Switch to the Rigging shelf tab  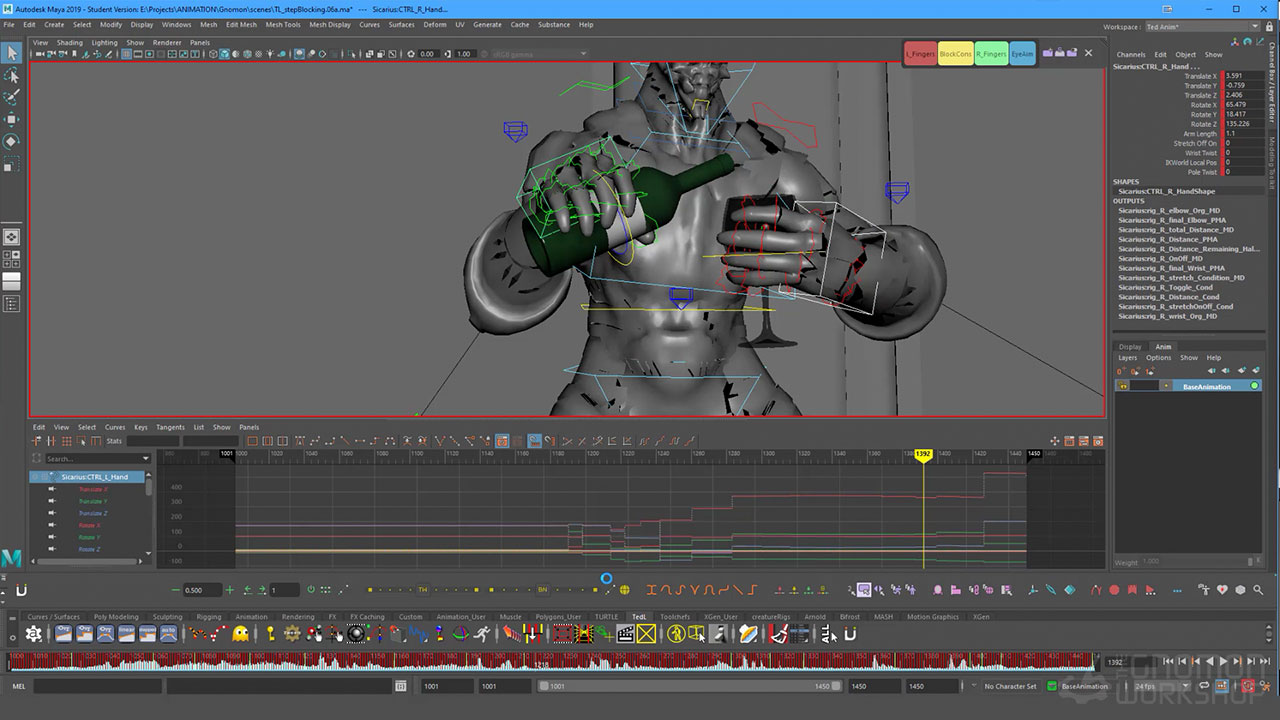[208, 617]
